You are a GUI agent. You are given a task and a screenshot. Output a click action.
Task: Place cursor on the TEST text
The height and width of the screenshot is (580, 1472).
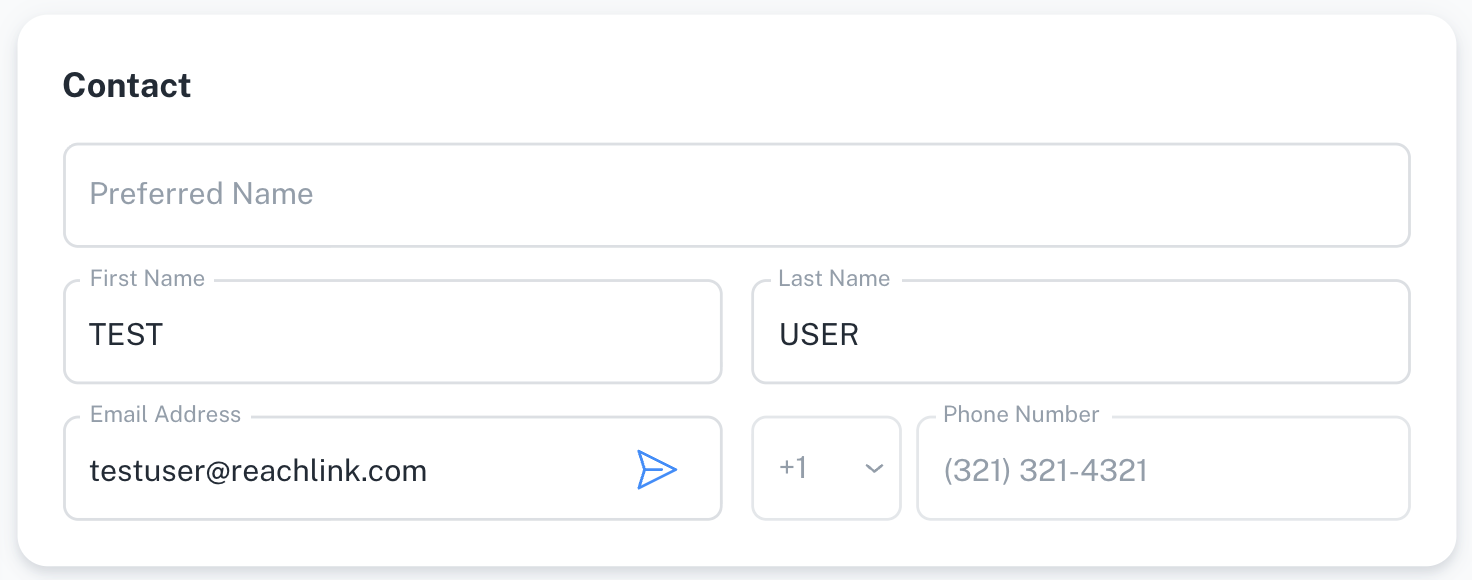coord(126,334)
